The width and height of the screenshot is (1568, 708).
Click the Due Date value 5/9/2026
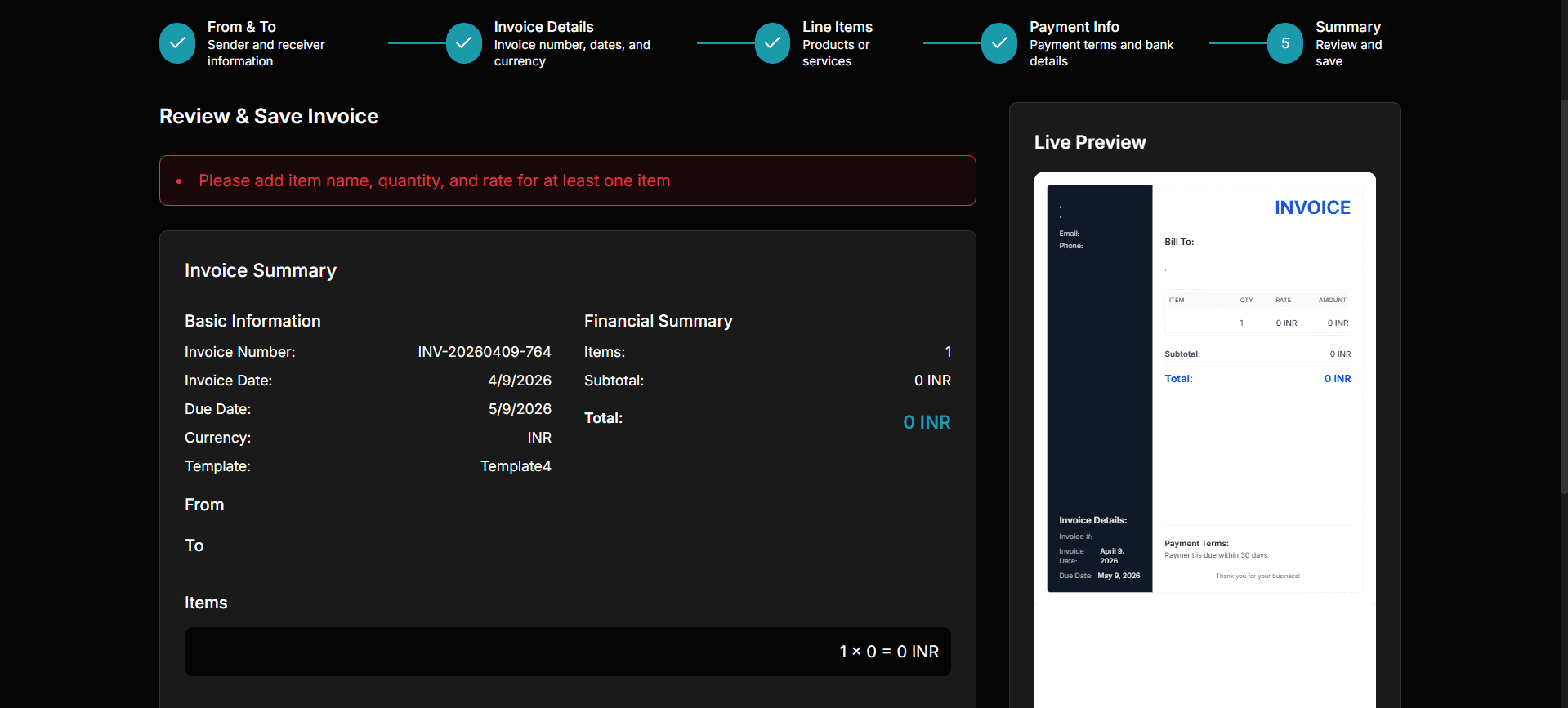coord(520,409)
